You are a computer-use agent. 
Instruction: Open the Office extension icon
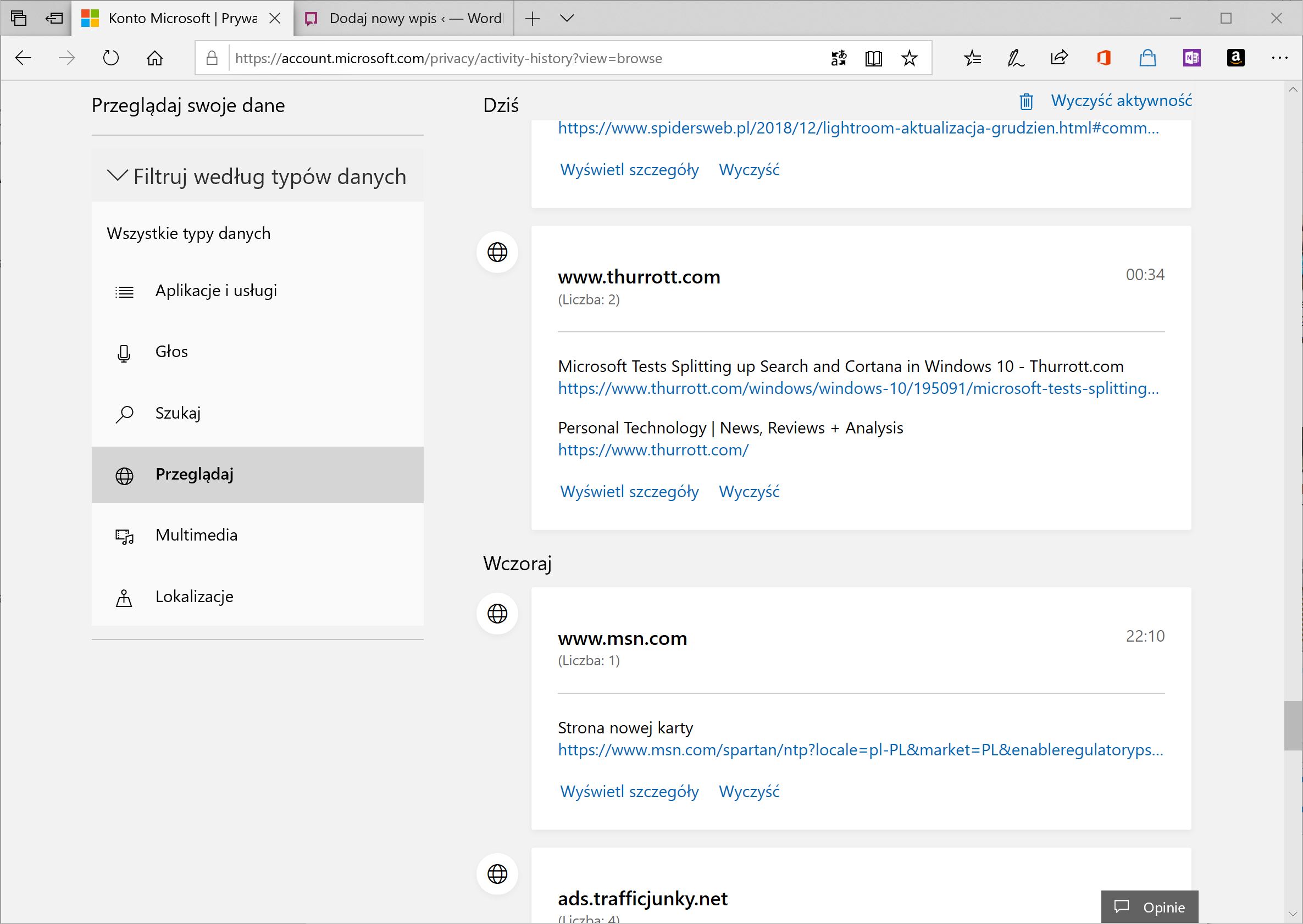coord(1104,58)
